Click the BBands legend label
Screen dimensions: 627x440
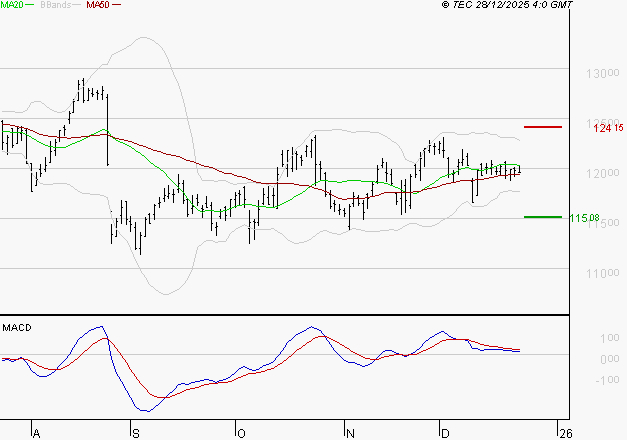pyautogui.click(x=56, y=5)
